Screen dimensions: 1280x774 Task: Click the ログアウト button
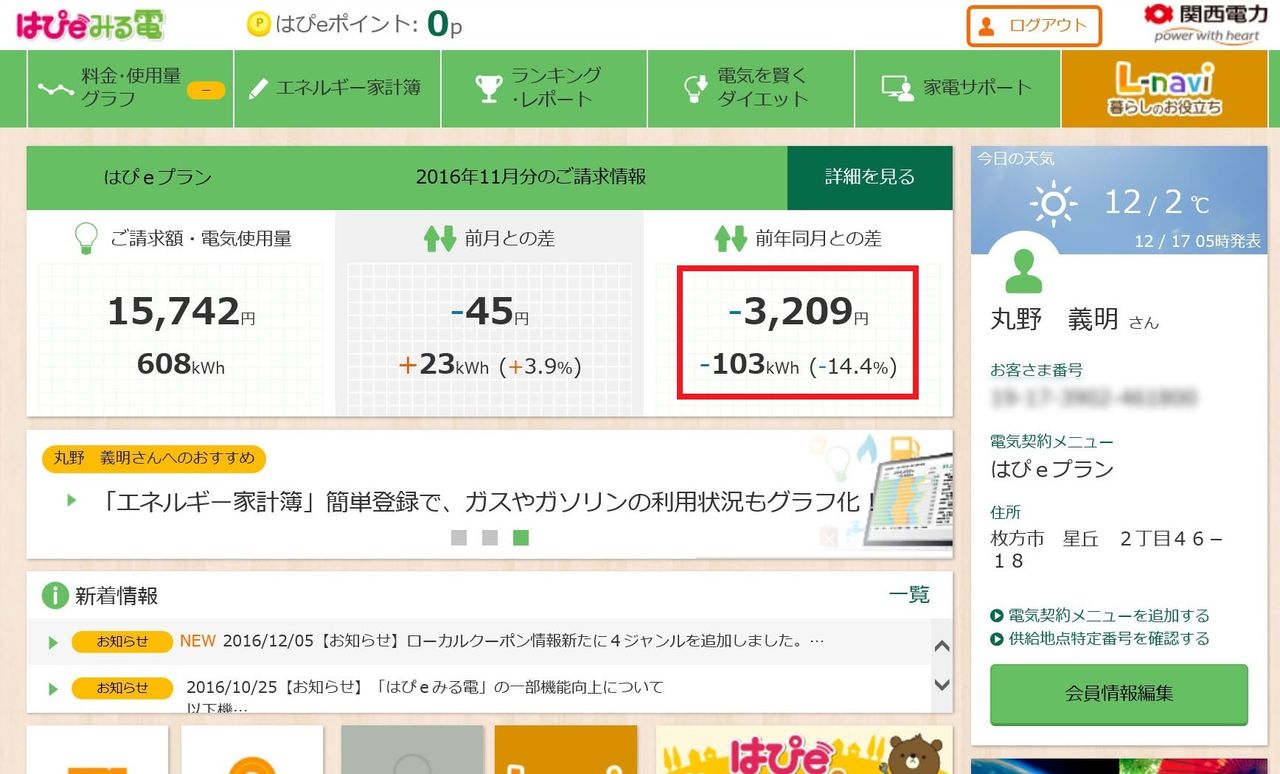(x=1034, y=26)
